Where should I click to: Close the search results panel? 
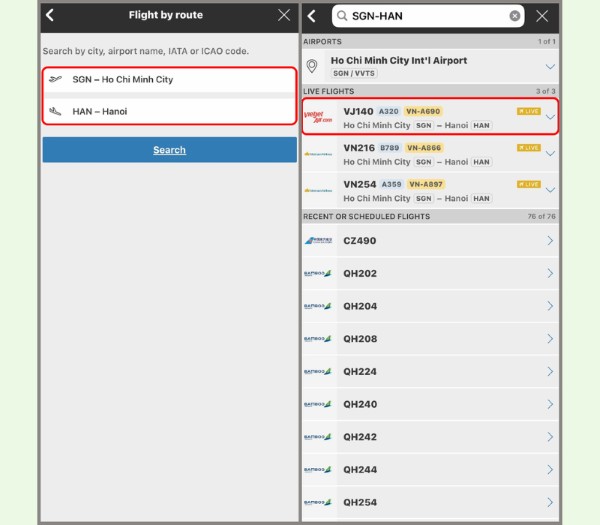[543, 16]
